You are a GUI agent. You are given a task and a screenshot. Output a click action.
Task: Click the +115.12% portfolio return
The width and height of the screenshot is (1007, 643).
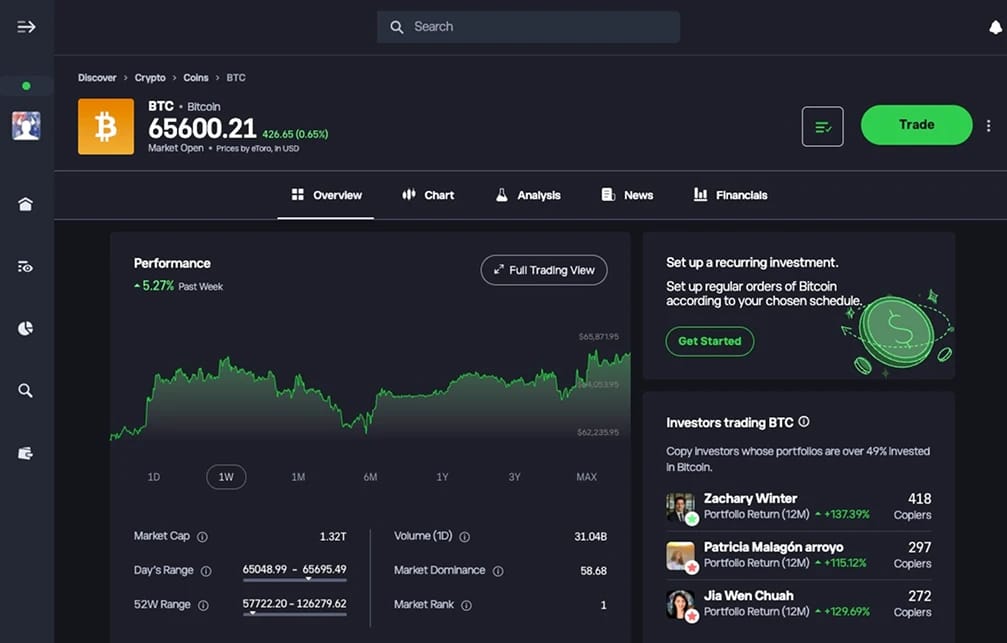pyautogui.click(x=841, y=563)
